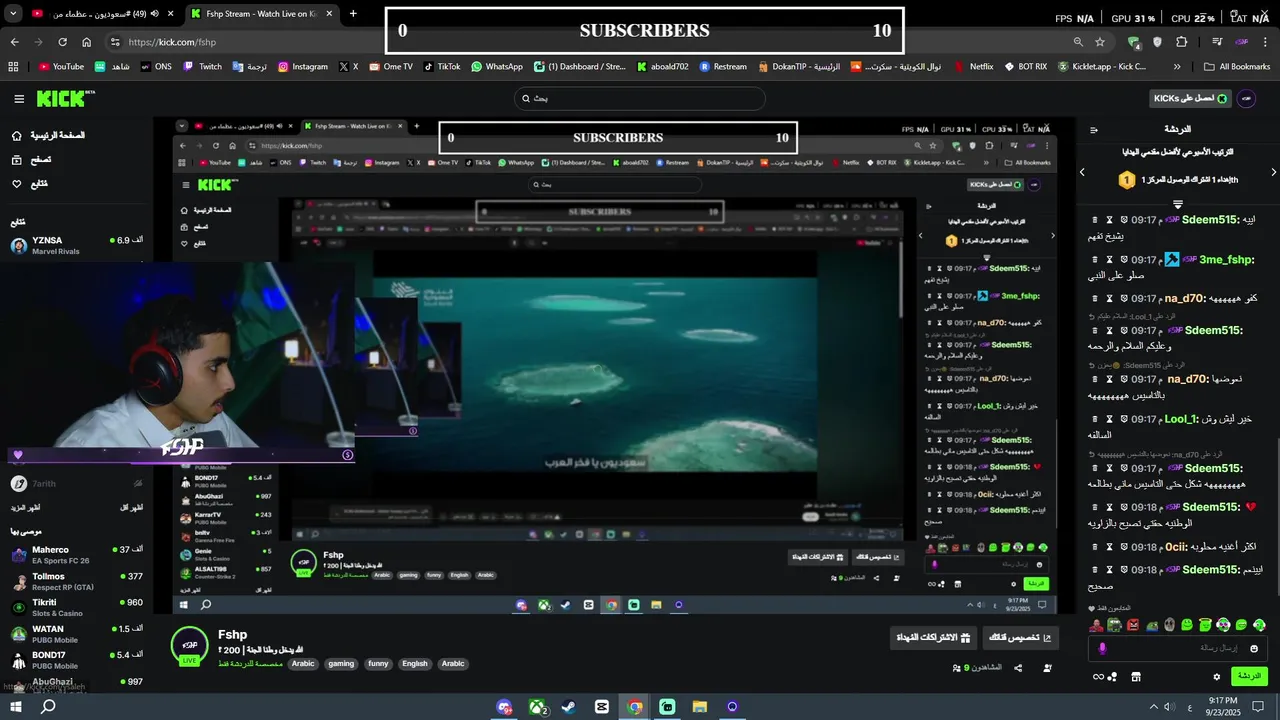Viewport: 1280px width, 720px height.
Task: Bookmark this page with star icon
Action: click(1100, 42)
